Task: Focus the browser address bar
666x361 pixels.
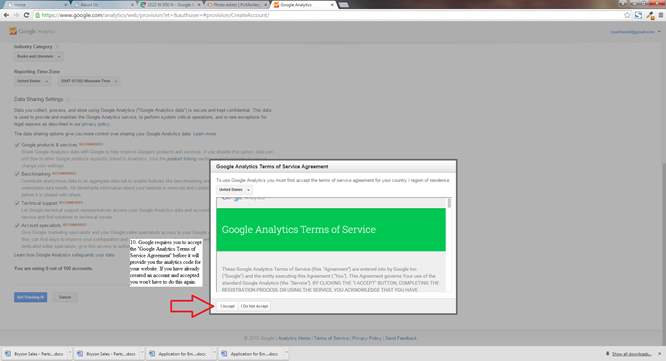Action: (327, 15)
